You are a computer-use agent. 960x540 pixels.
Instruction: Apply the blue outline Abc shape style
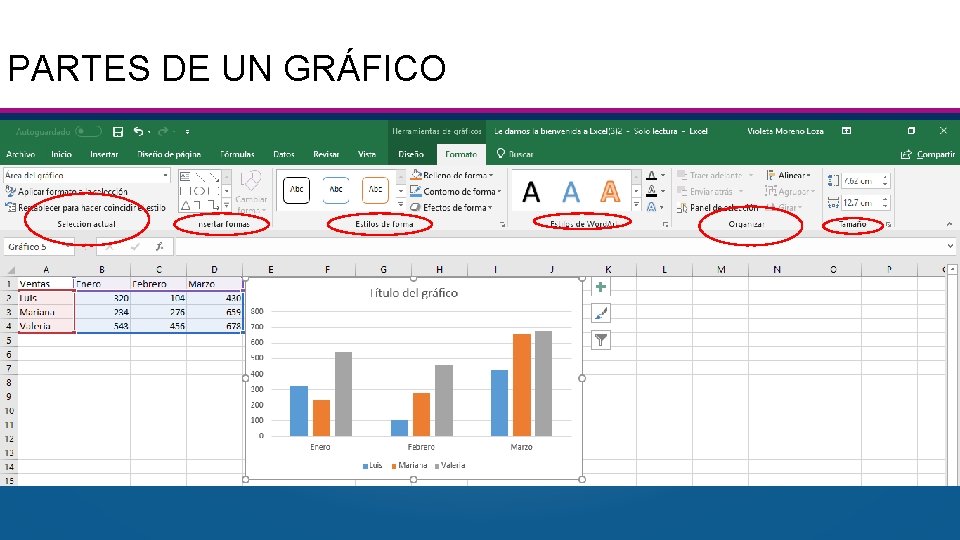[x=336, y=190]
